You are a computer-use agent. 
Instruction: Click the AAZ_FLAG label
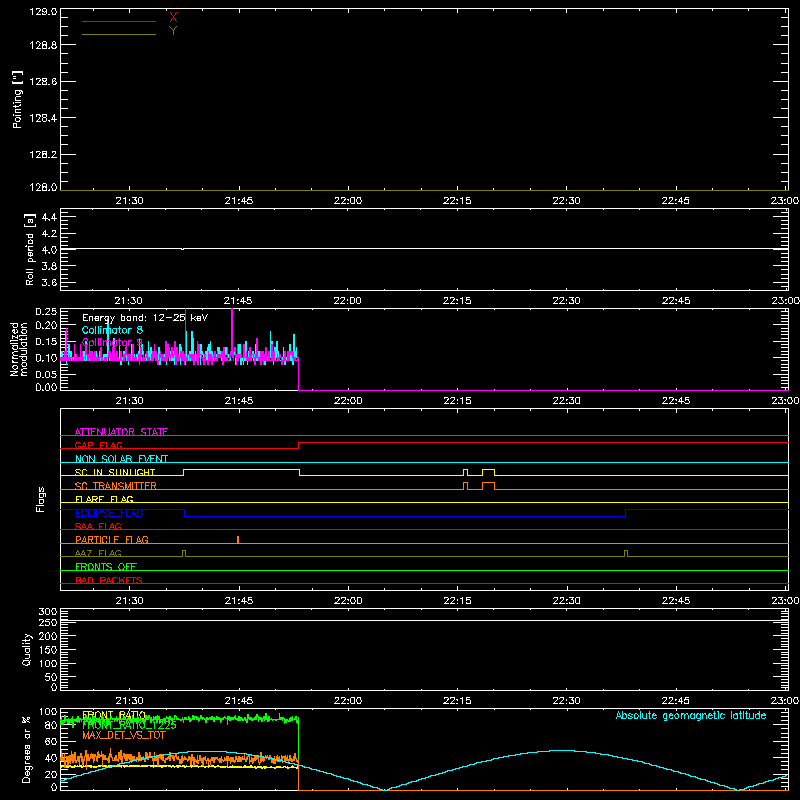tap(98, 553)
